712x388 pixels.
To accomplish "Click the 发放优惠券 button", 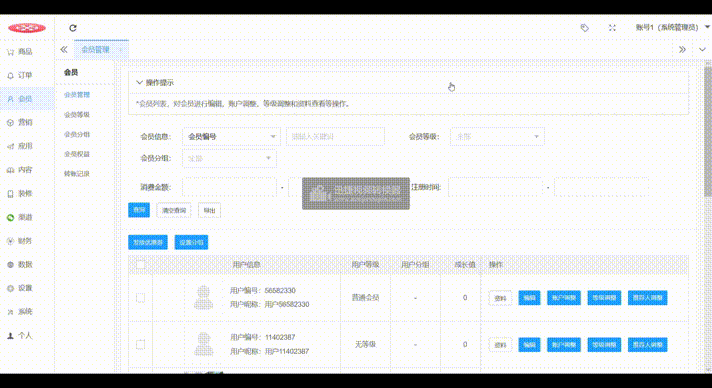I will pyautogui.click(x=148, y=242).
